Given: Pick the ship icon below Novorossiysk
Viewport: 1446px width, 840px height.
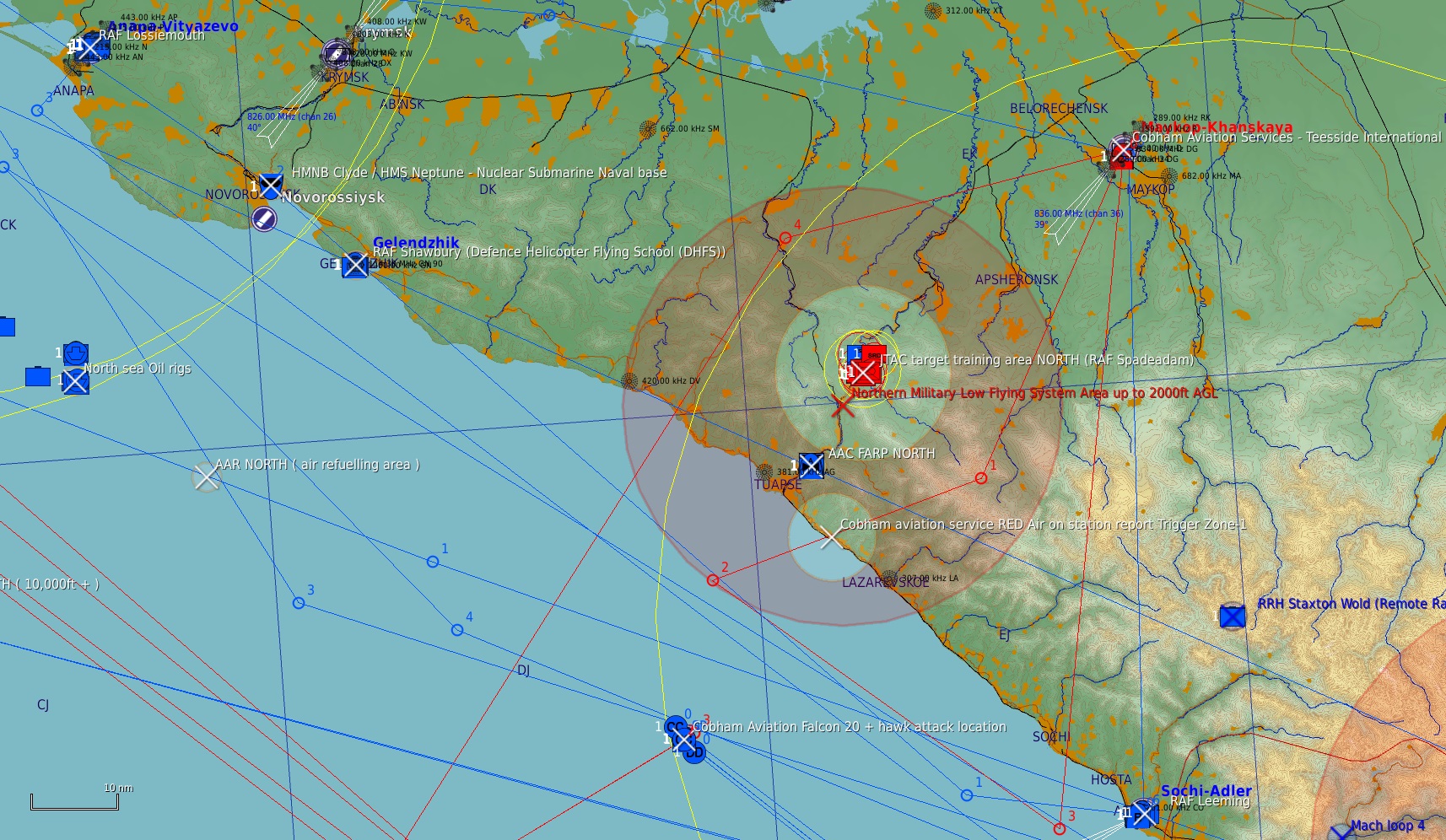Looking at the screenshot, I should [264, 219].
